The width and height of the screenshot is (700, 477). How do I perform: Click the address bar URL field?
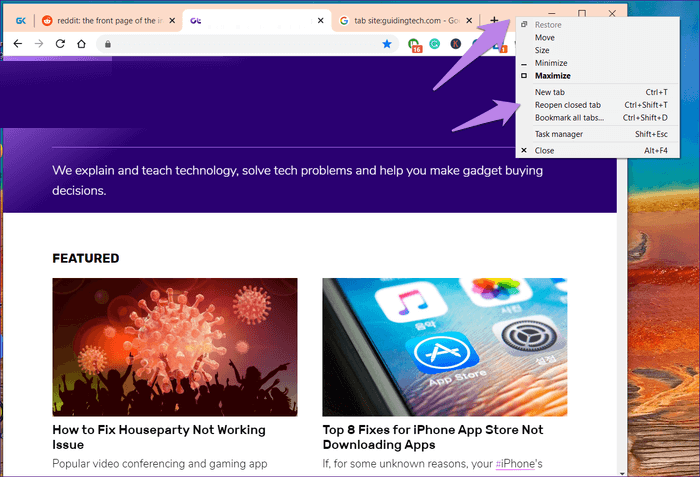[240, 44]
